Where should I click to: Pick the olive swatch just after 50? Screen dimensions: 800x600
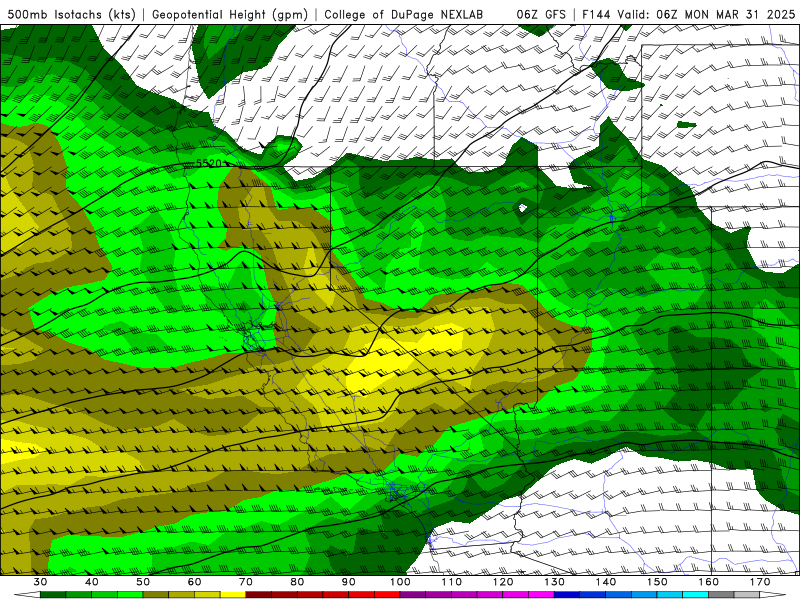pos(156,595)
